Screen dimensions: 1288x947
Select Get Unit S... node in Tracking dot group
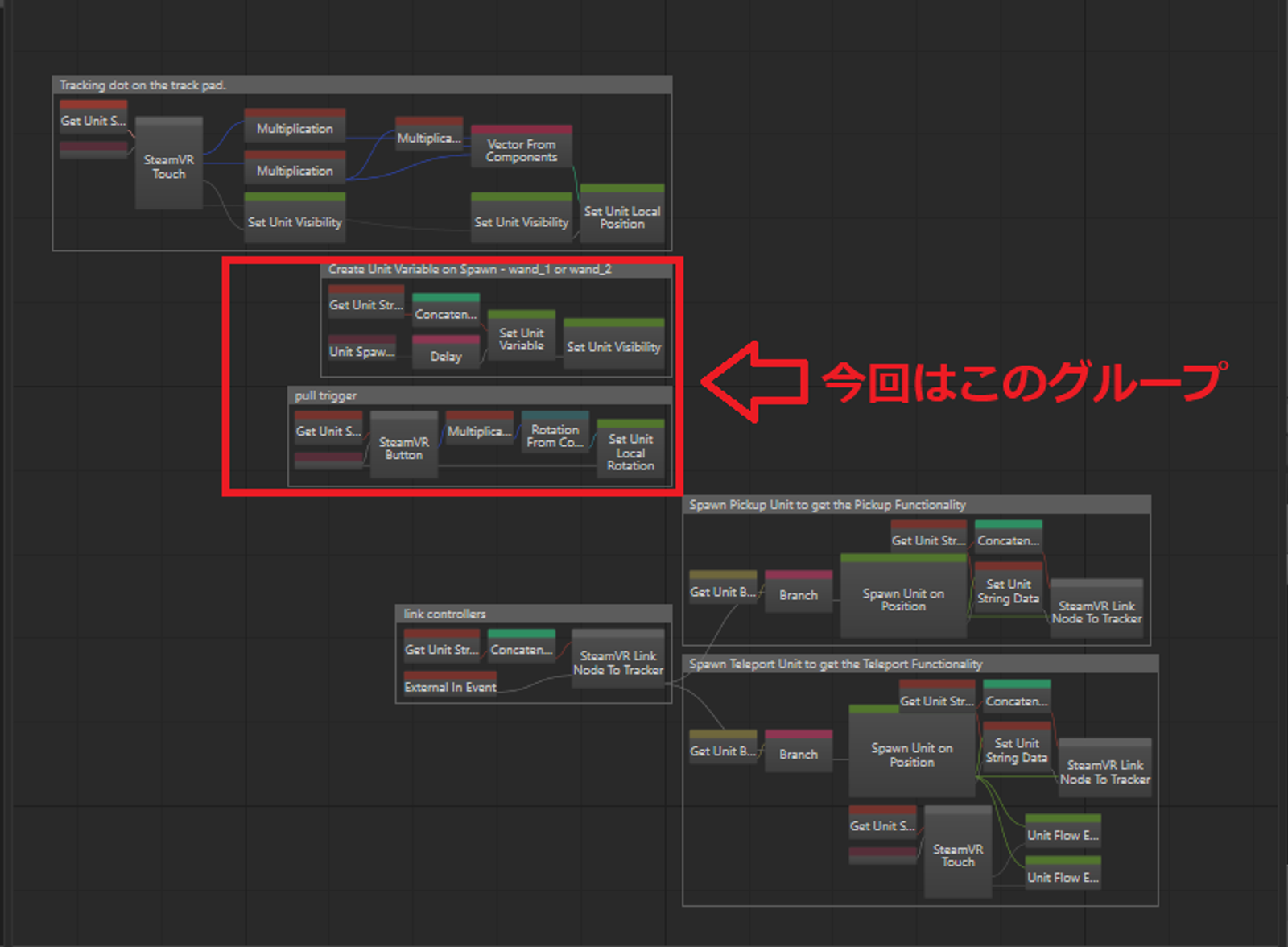(93, 117)
